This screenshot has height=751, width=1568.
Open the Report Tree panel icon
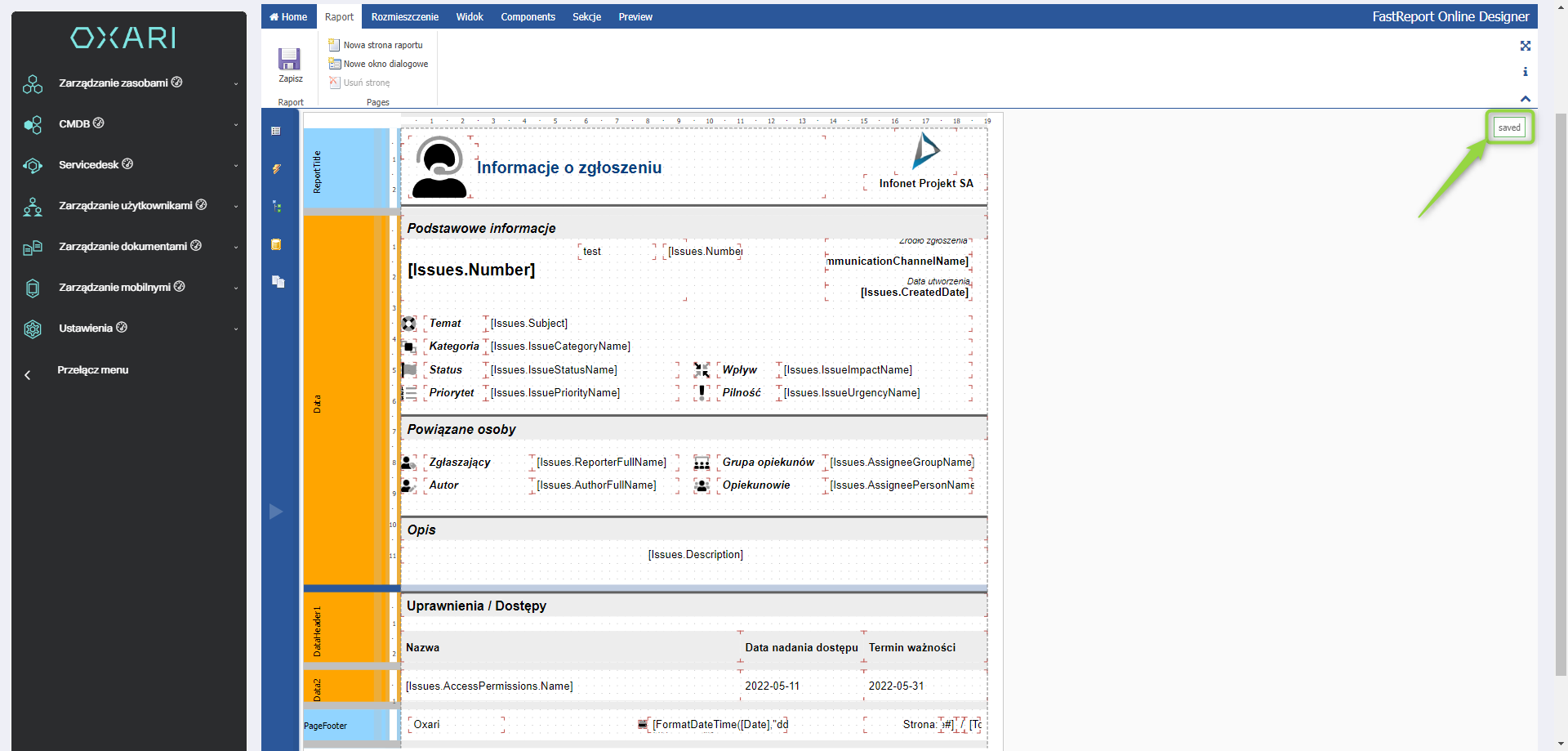(x=276, y=207)
